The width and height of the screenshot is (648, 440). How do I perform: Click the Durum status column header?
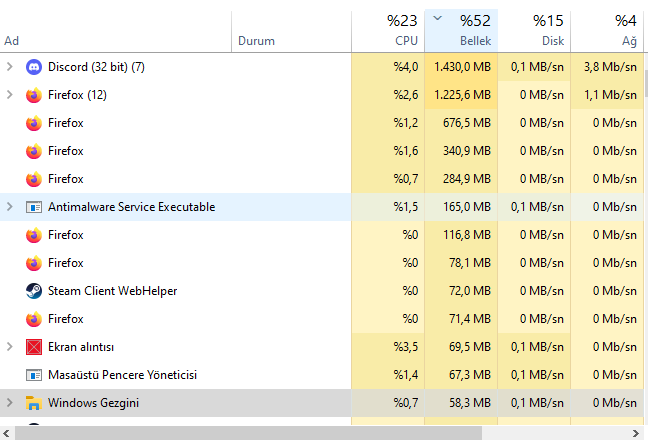257,41
